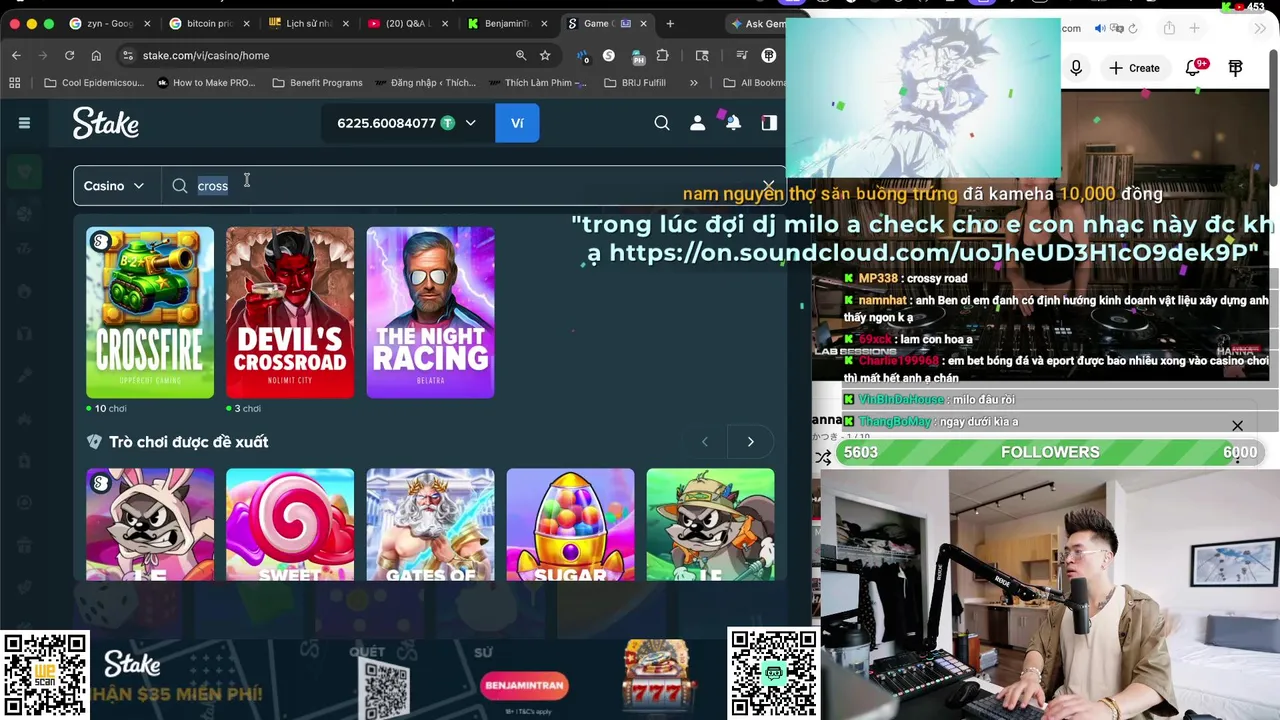This screenshot has width=1280, height=720.
Task: Go to Chrome home page icon
Action: 96,55
